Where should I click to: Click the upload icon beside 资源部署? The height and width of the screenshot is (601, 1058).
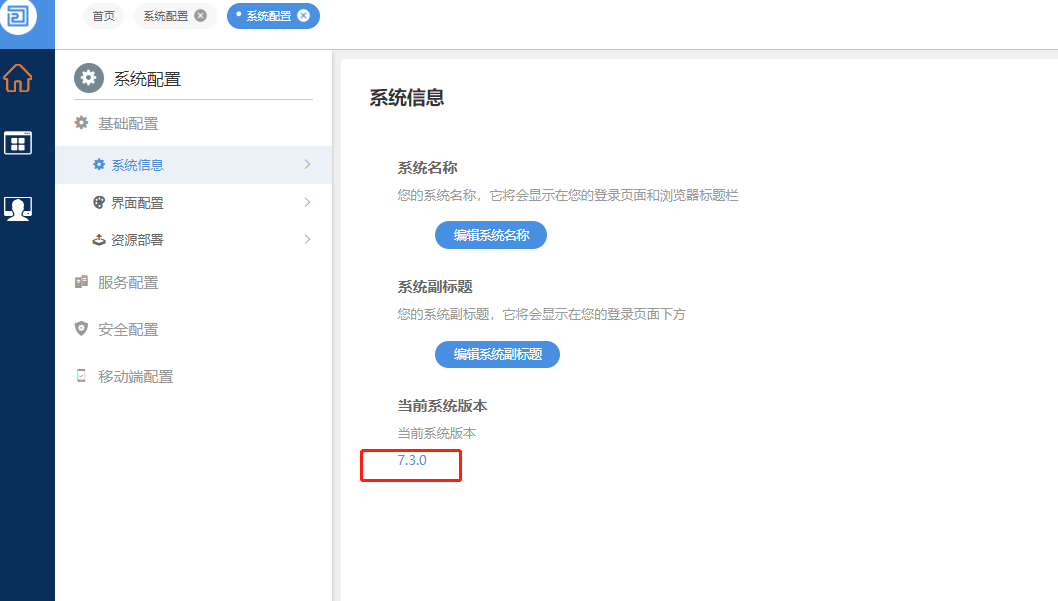pos(99,239)
